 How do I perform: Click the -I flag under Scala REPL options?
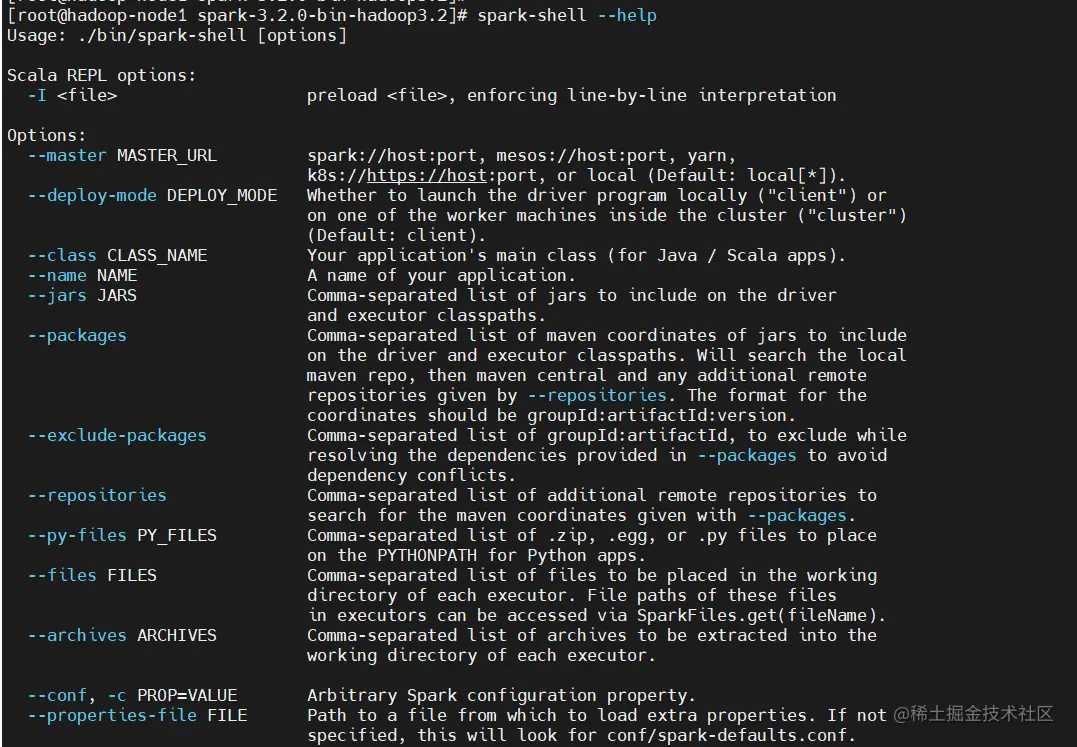tap(37, 95)
